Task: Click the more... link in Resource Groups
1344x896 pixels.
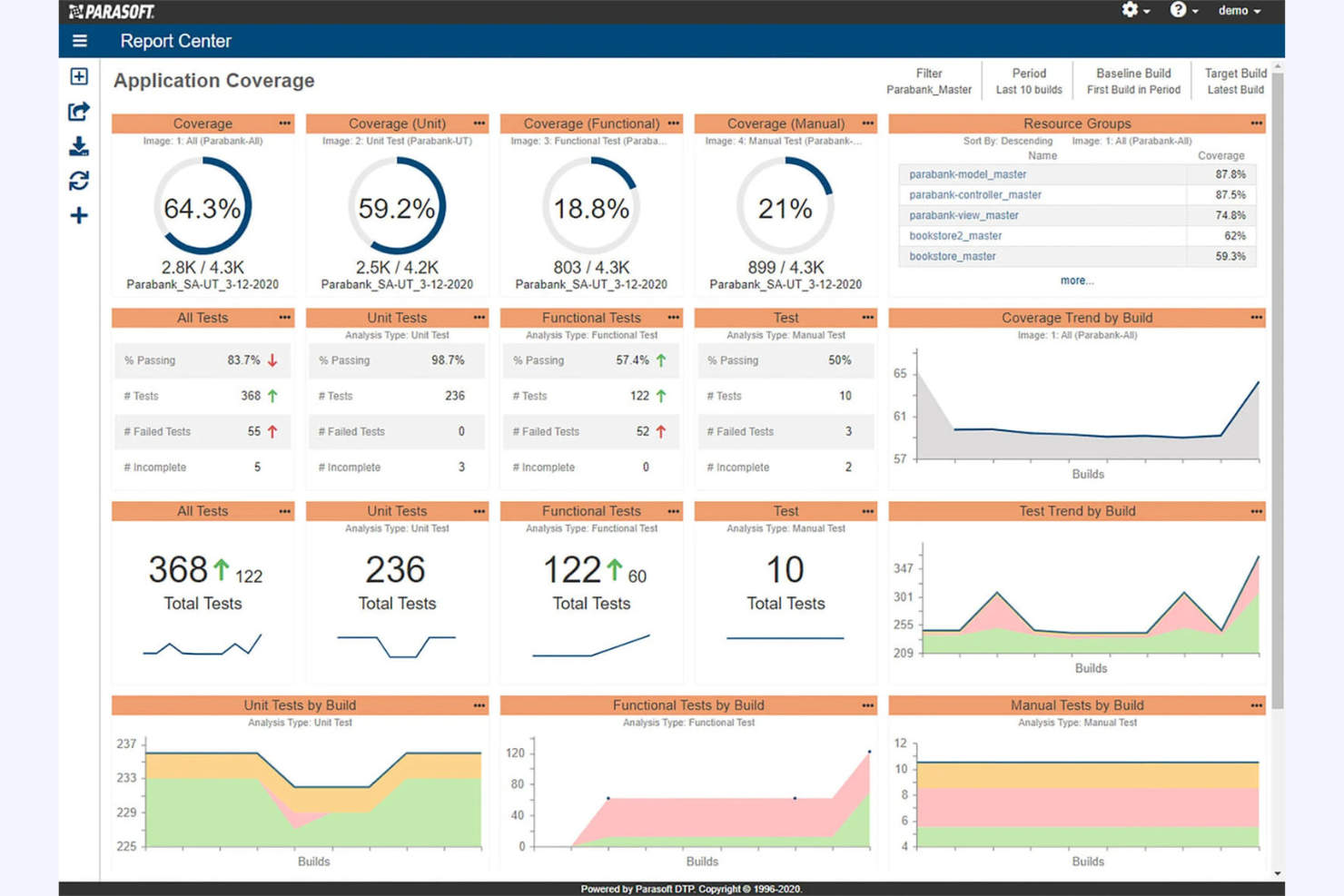Action: 1076,281
